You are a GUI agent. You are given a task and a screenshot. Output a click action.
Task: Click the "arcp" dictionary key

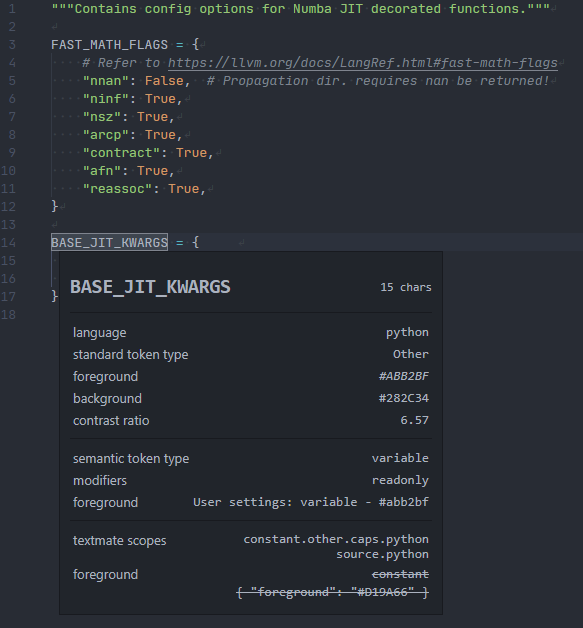(x=106, y=135)
